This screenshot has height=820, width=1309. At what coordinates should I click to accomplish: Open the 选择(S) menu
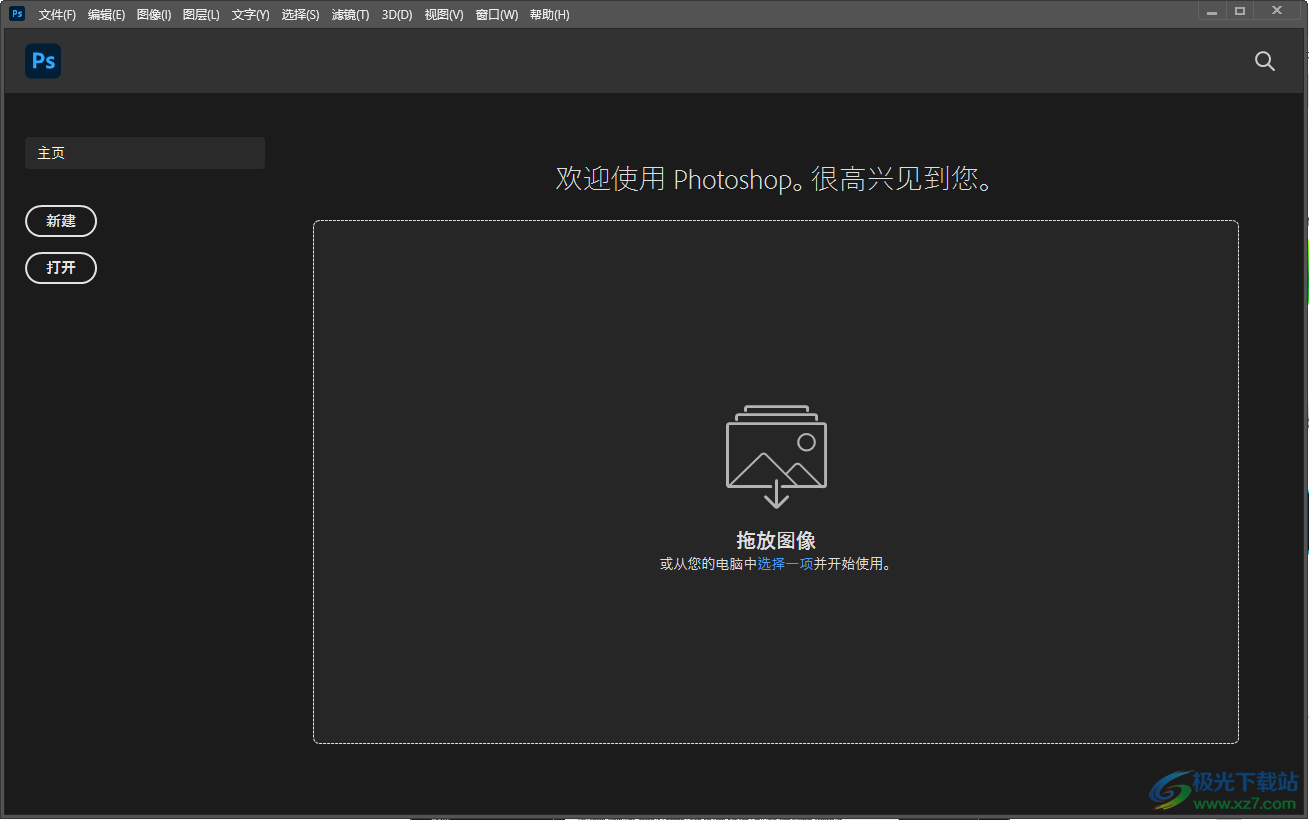point(300,14)
